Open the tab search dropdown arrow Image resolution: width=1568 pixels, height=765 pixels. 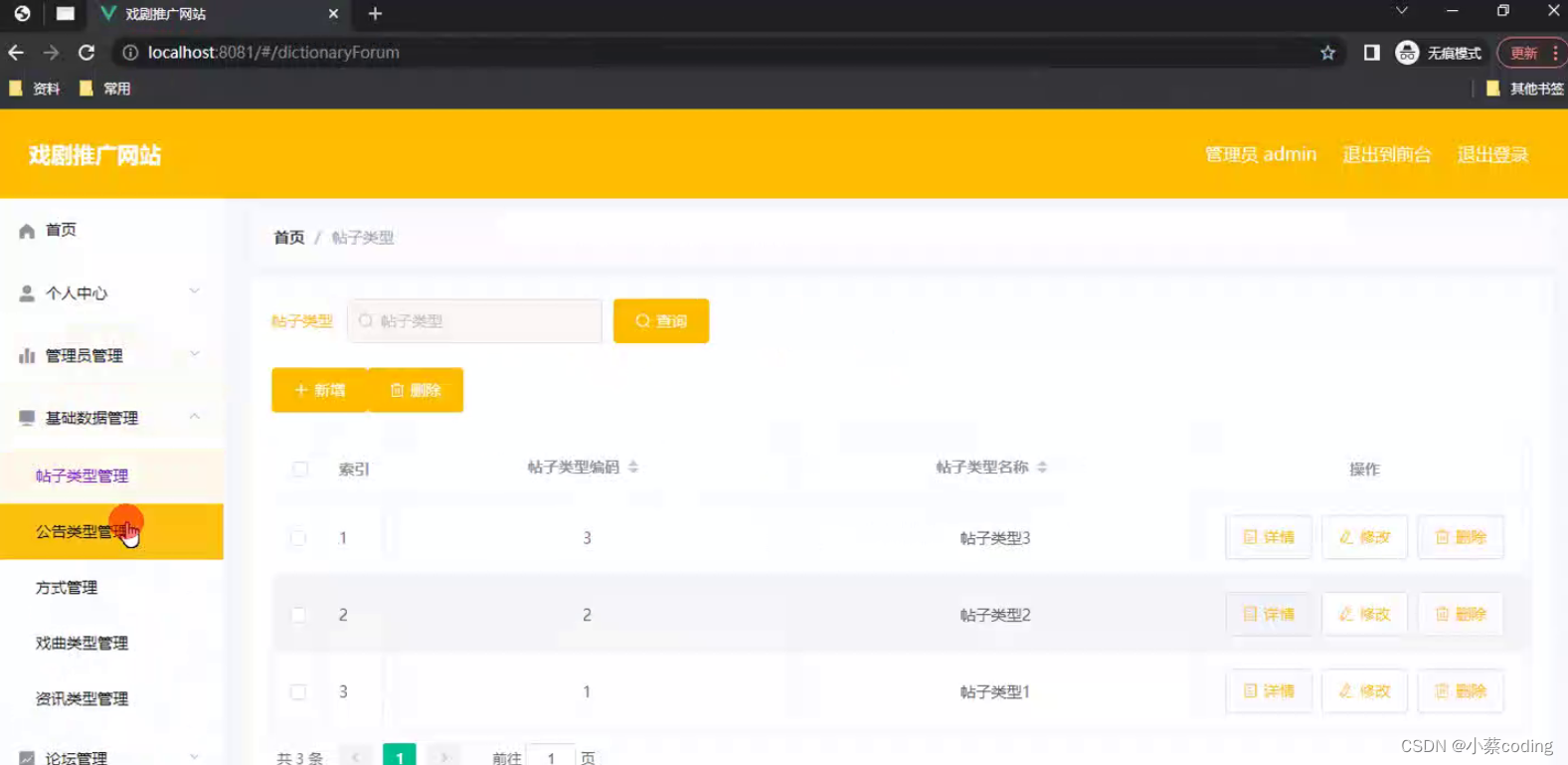click(x=1401, y=11)
